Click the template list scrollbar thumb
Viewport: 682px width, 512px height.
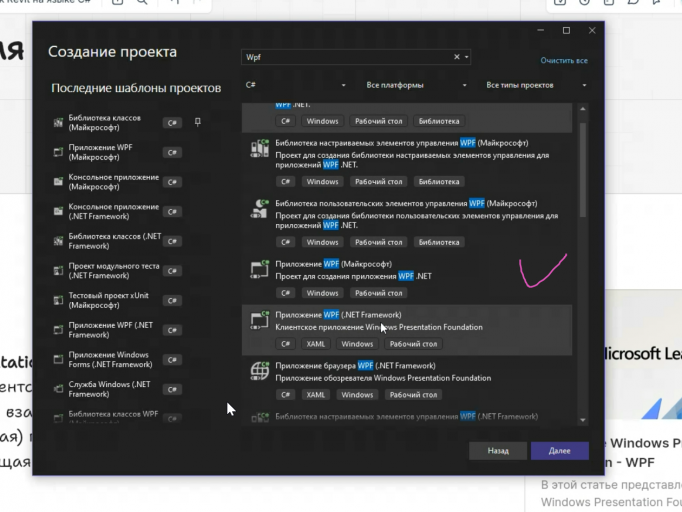point(583,170)
